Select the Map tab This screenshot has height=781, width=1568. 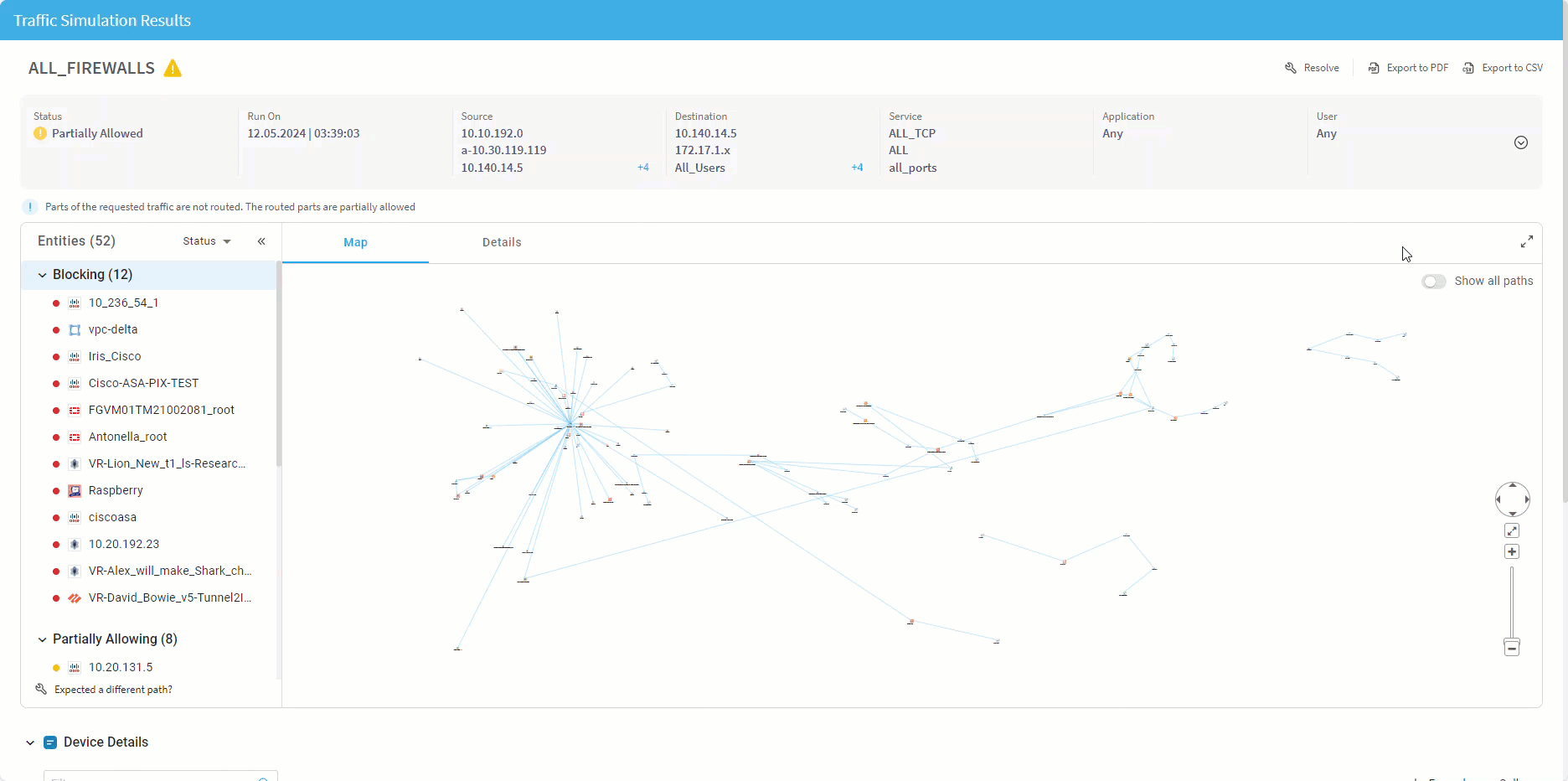pos(355,242)
